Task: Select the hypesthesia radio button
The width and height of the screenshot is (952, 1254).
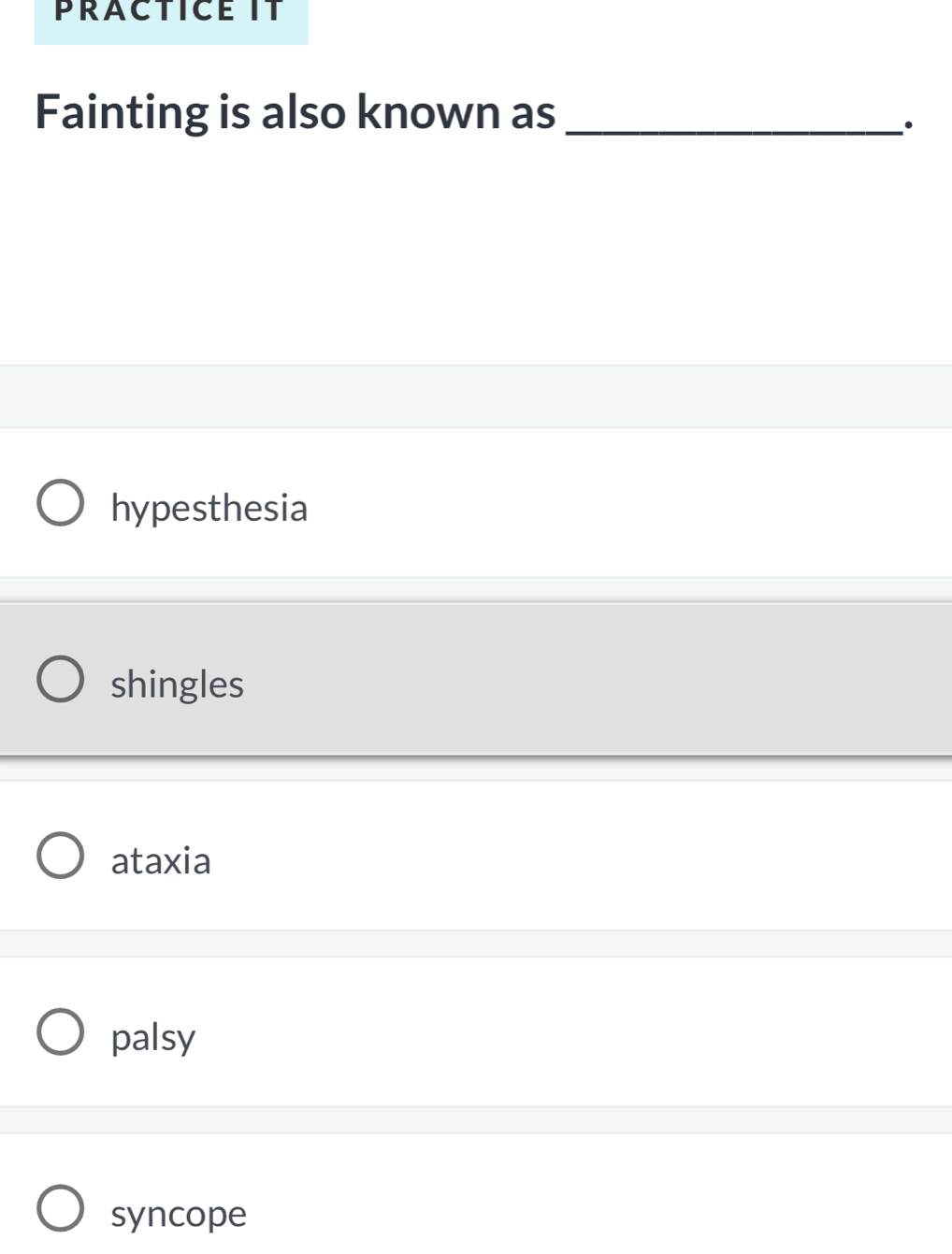Action: [60, 504]
